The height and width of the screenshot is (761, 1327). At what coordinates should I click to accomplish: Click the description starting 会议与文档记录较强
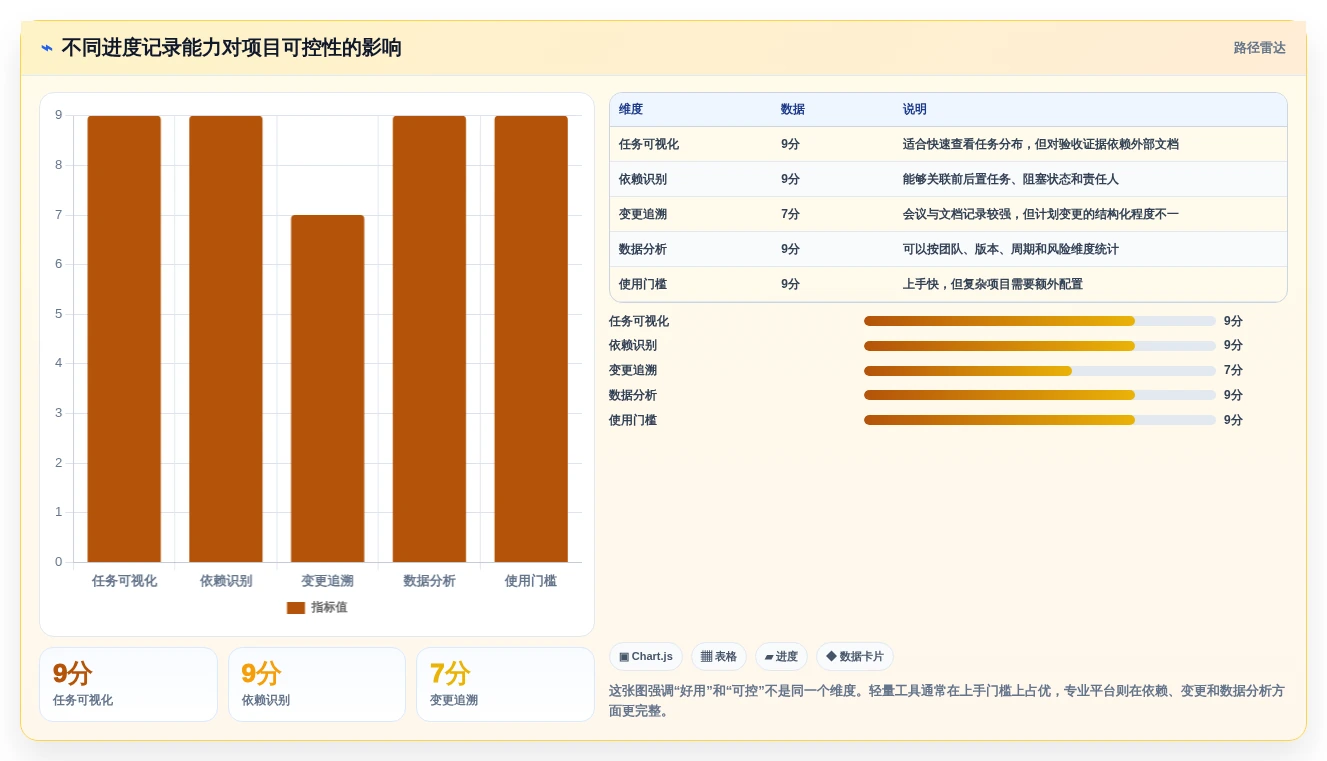(x=1041, y=214)
